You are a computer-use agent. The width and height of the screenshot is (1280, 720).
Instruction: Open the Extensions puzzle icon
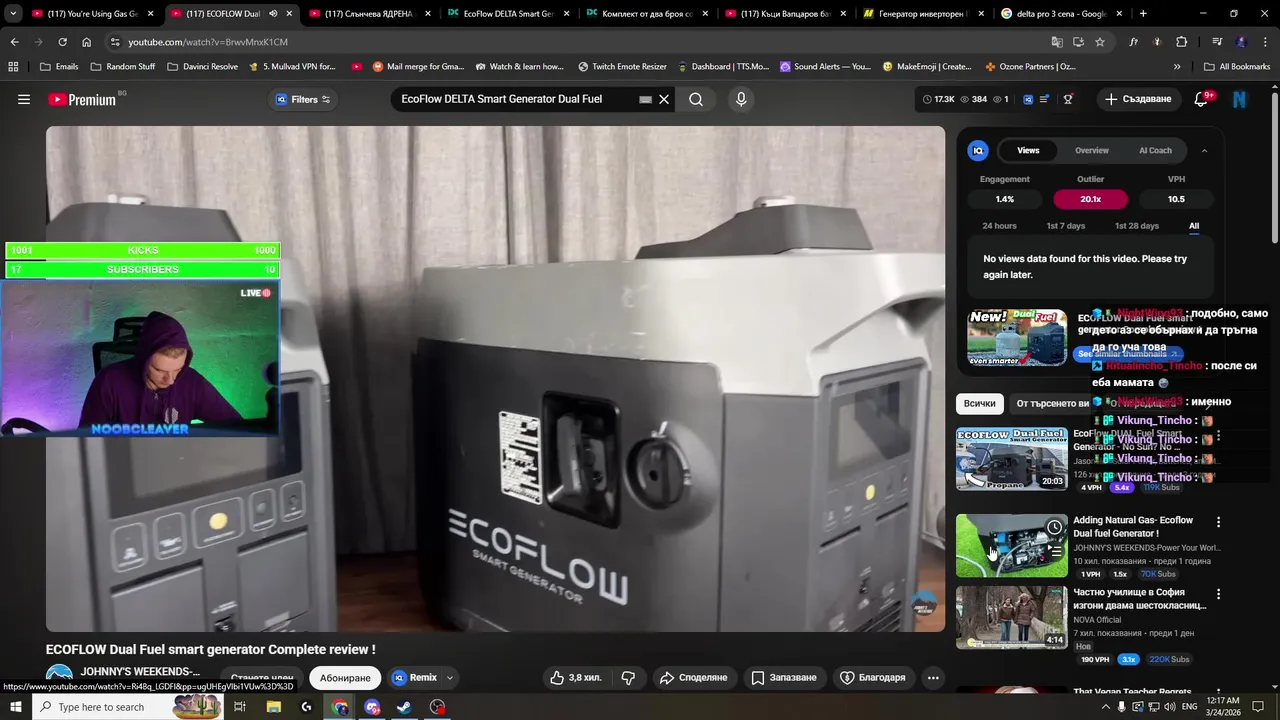[1181, 42]
